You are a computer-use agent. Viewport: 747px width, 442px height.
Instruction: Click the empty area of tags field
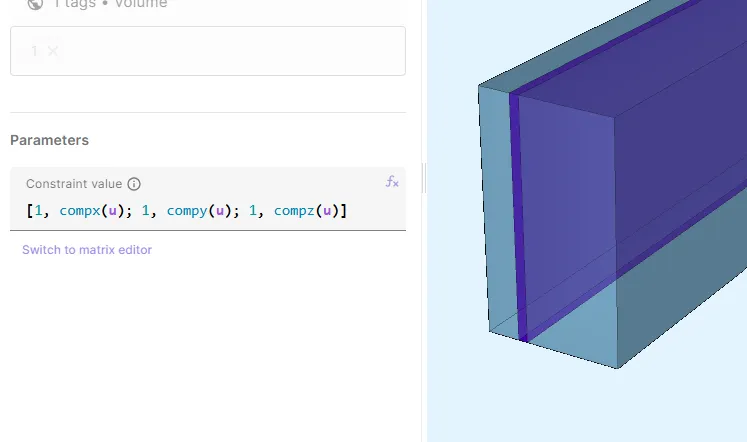[x=230, y=51]
